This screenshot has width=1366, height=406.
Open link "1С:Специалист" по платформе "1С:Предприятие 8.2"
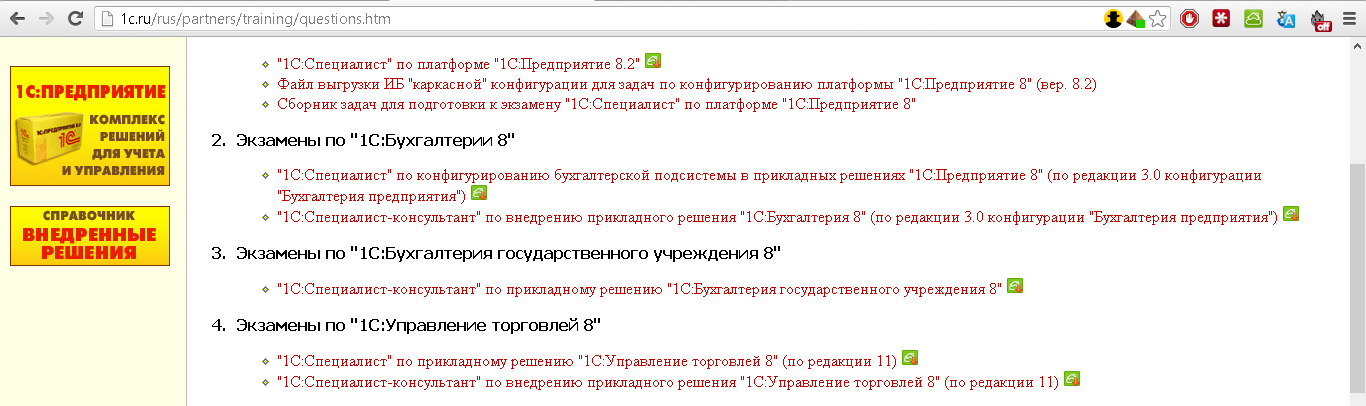tap(458, 64)
